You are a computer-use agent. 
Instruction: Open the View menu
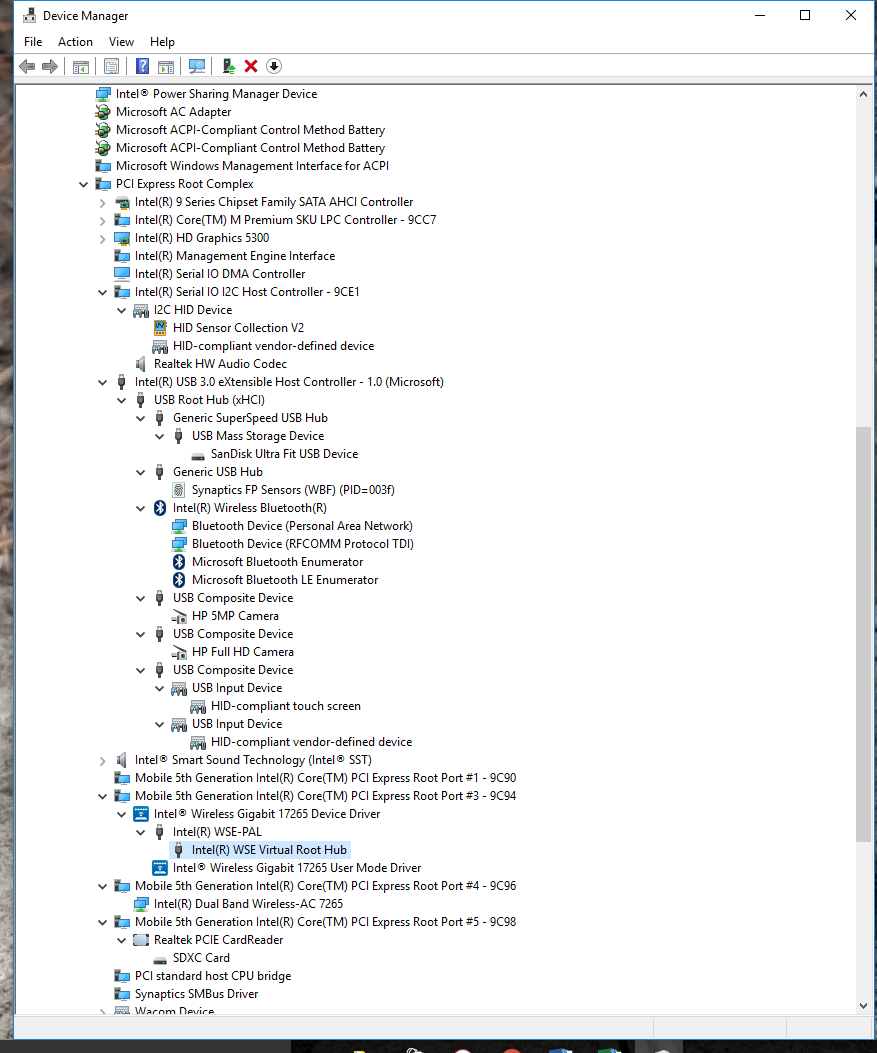122,42
